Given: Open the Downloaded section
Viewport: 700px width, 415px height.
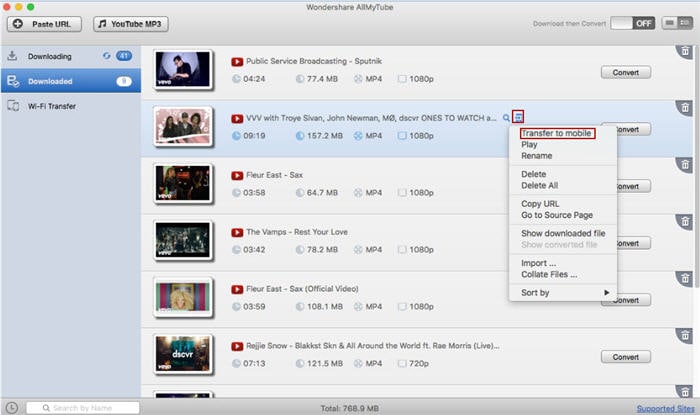Looking at the screenshot, I should pos(71,81).
